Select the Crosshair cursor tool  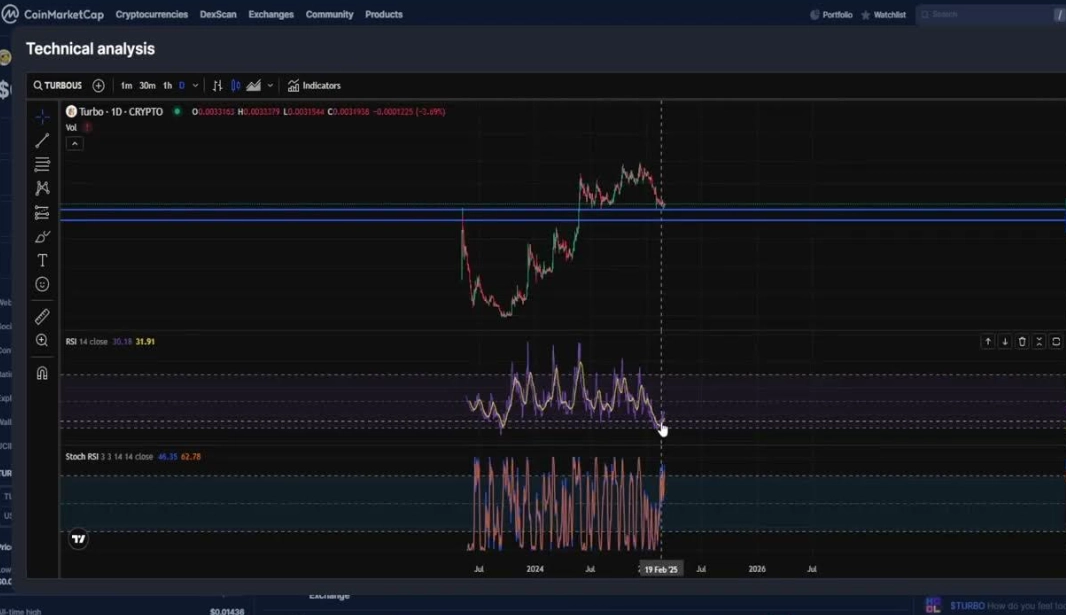(42, 116)
